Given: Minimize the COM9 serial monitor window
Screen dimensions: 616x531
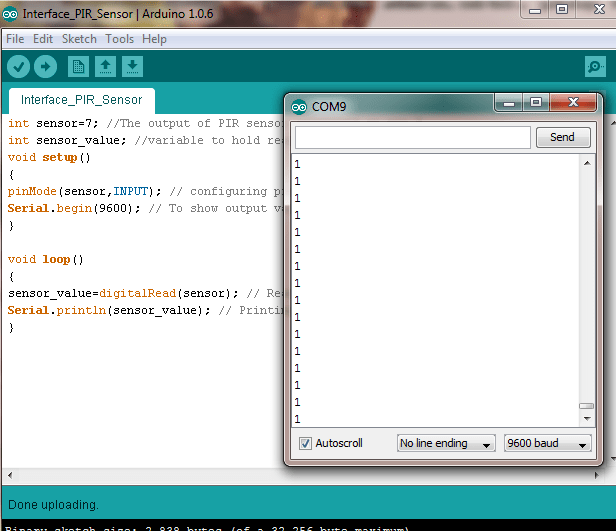Looking at the screenshot, I should [x=509, y=103].
